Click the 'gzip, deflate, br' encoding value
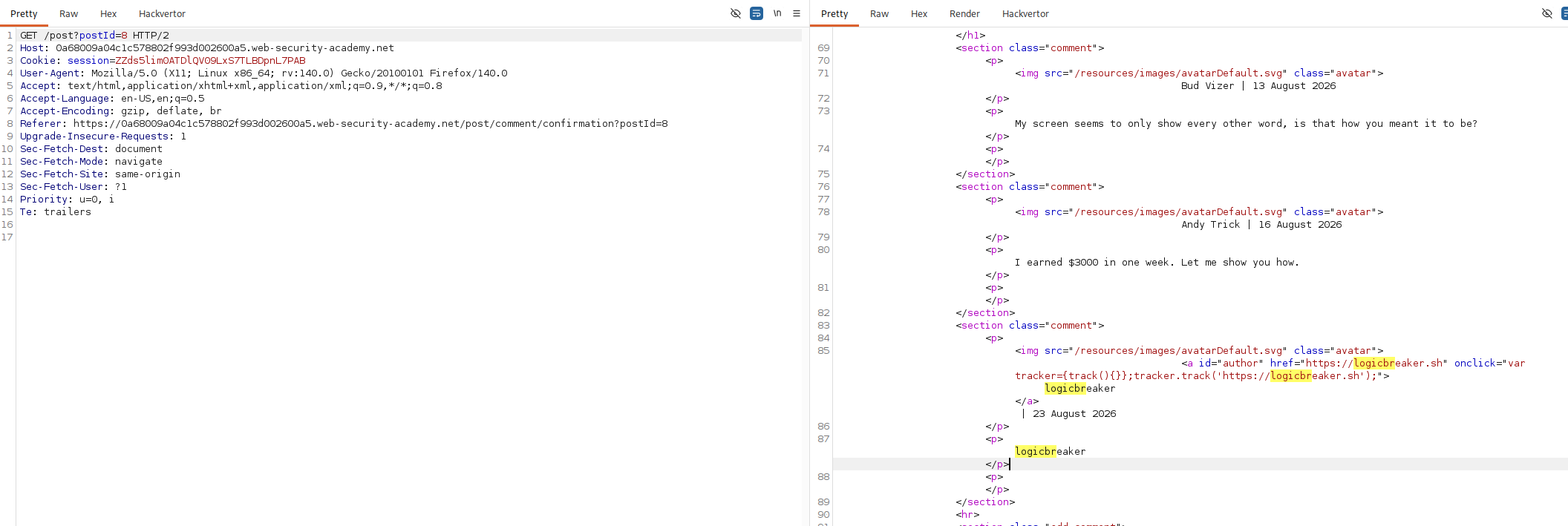This screenshot has width=1568, height=526. click(171, 111)
